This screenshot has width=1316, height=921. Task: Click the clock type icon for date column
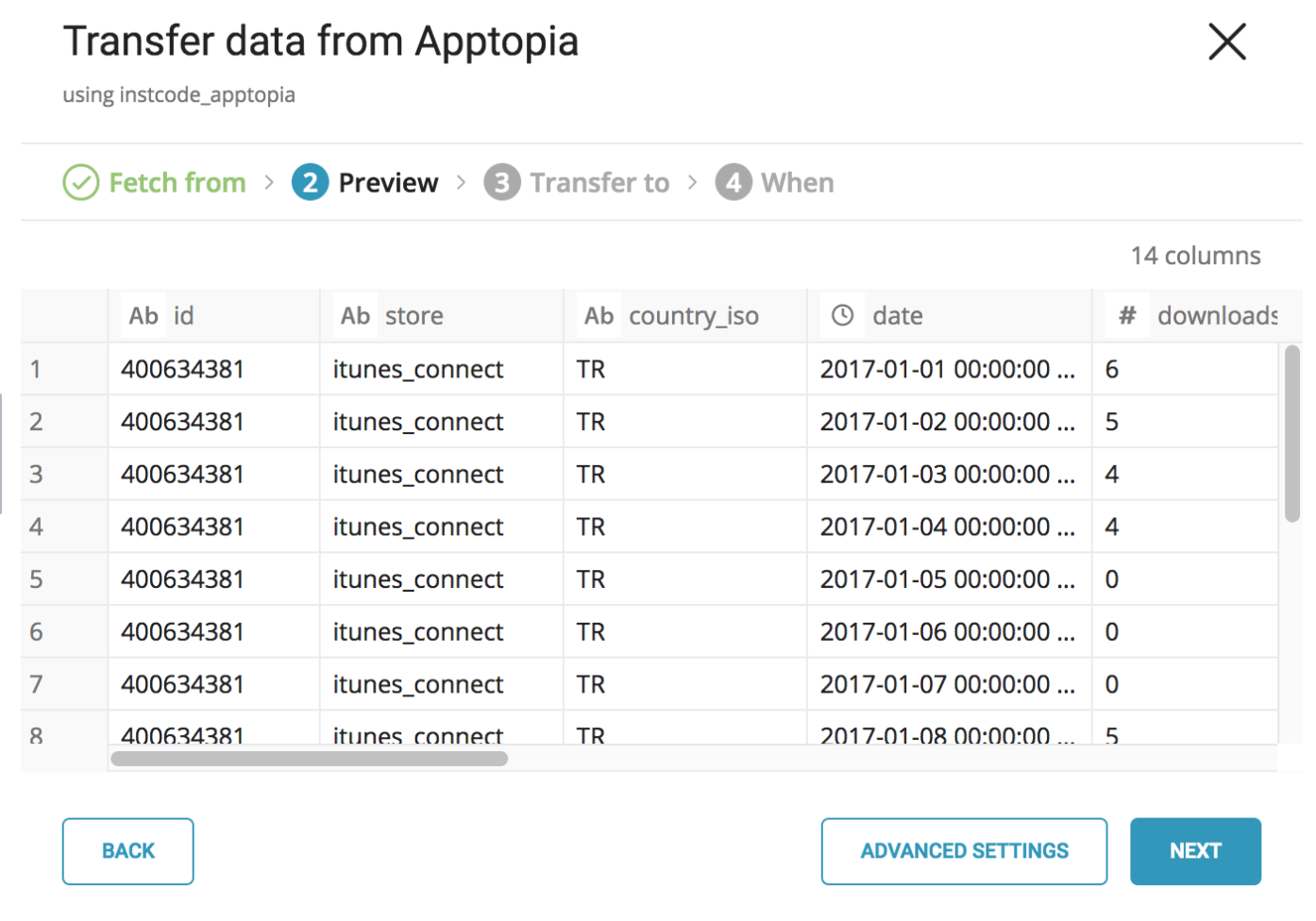click(842, 316)
